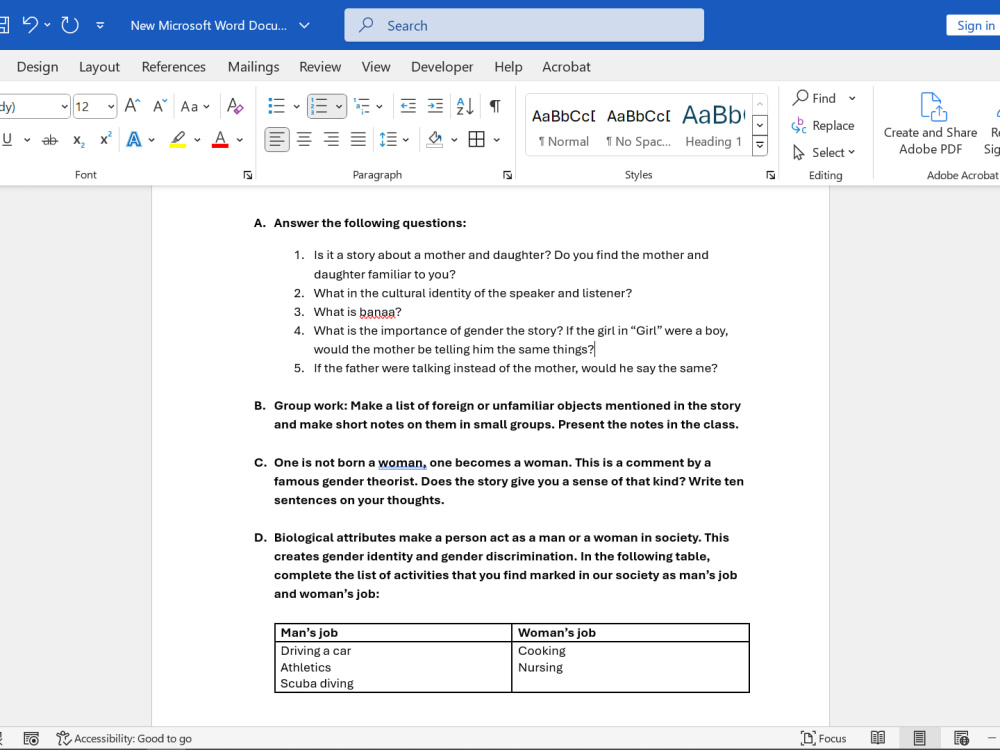
Task: Open Customize Quick Access Toolbar arrow
Action: pos(100,26)
